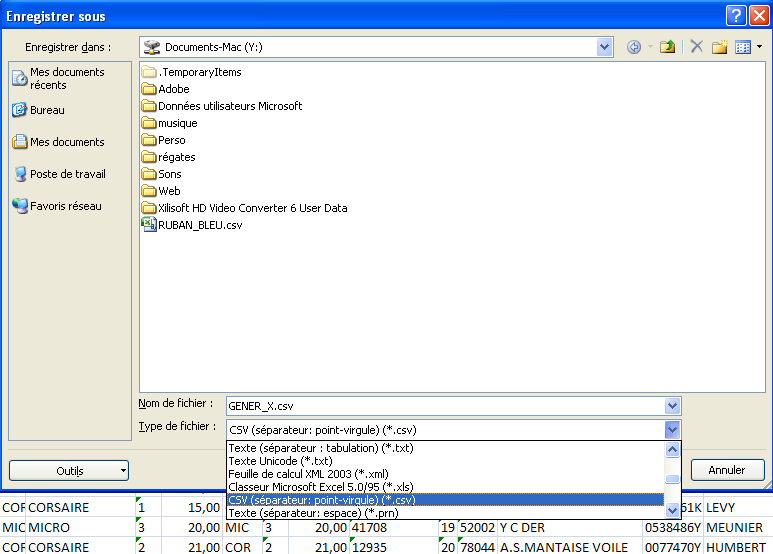Select the musique folder
Image resolution: width=773 pixels, height=554 pixels.
[x=170, y=123]
